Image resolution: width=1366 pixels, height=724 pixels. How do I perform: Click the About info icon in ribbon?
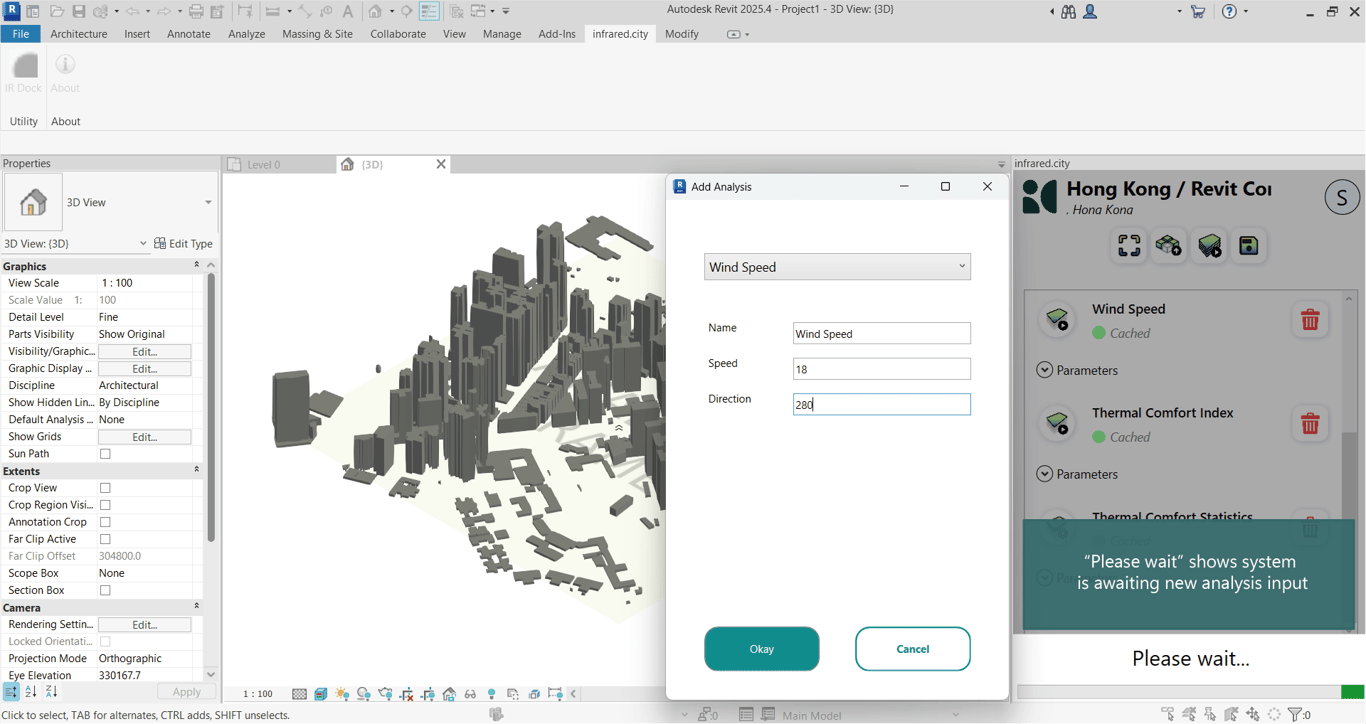click(x=65, y=66)
